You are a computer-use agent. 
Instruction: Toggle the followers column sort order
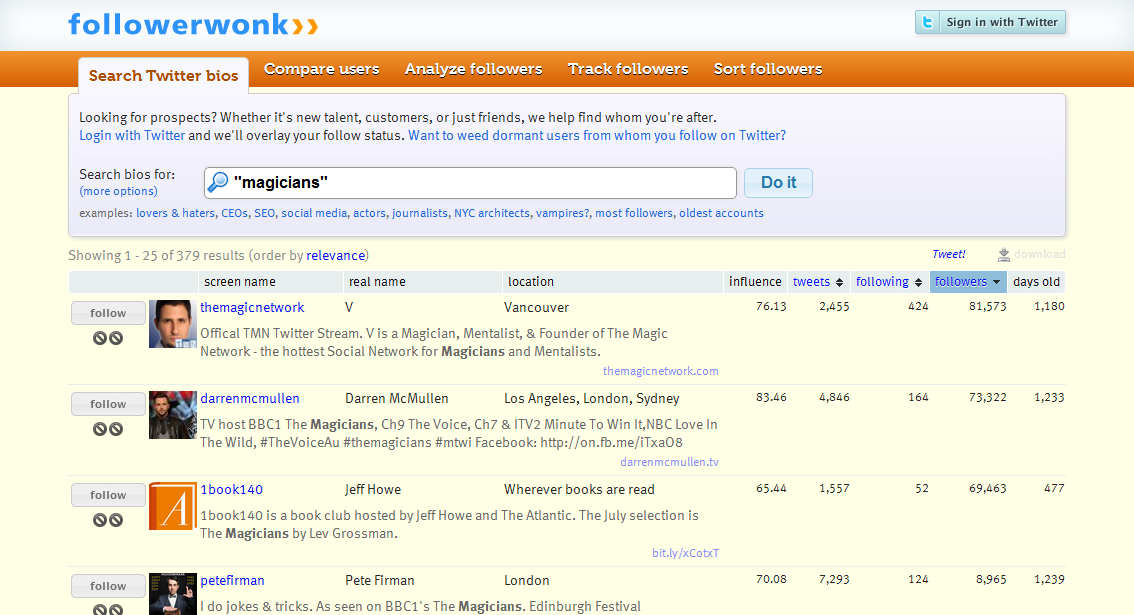click(968, 281)
